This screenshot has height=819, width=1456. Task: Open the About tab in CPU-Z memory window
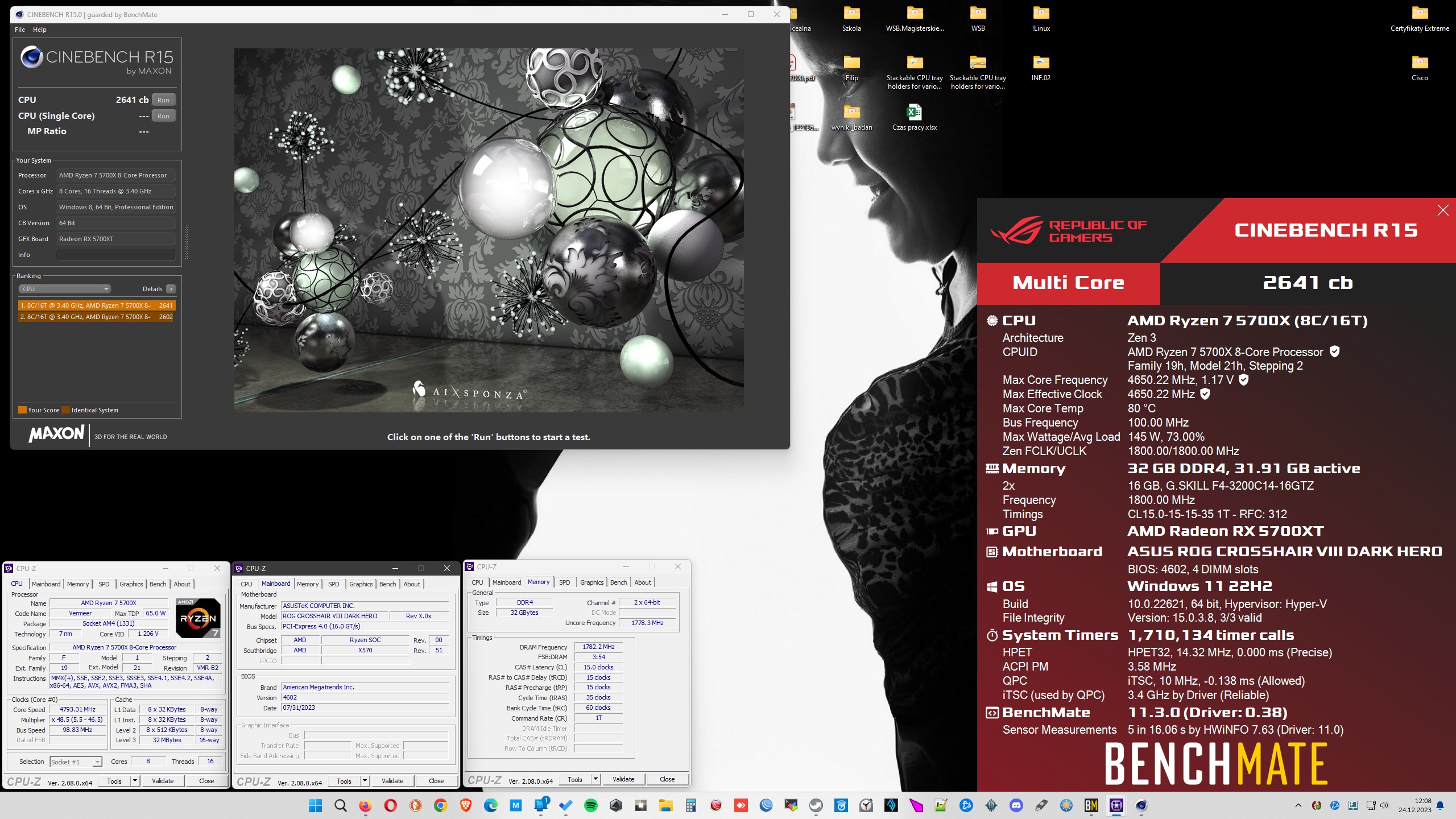tap(643, 582)
